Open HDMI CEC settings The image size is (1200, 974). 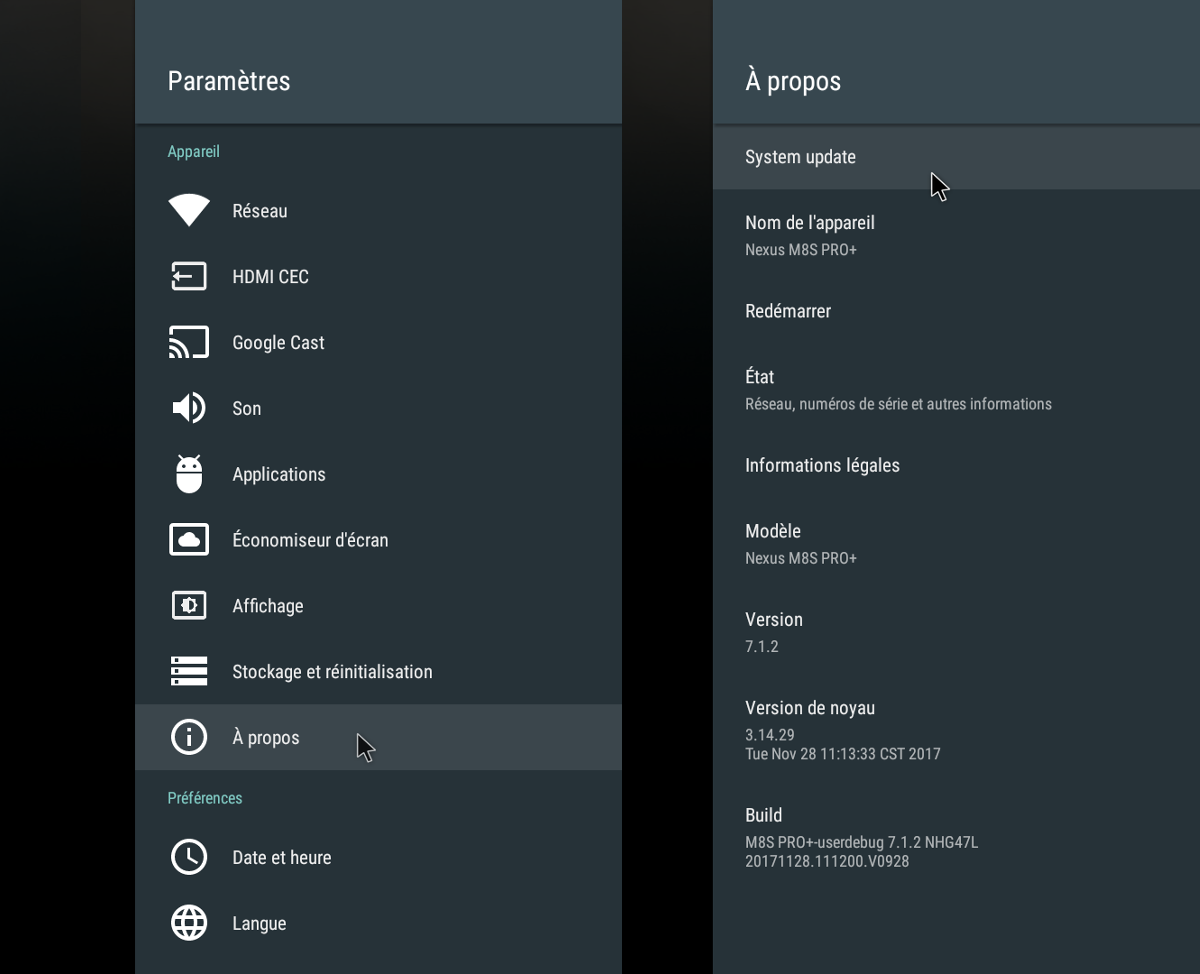pos(378,276)
